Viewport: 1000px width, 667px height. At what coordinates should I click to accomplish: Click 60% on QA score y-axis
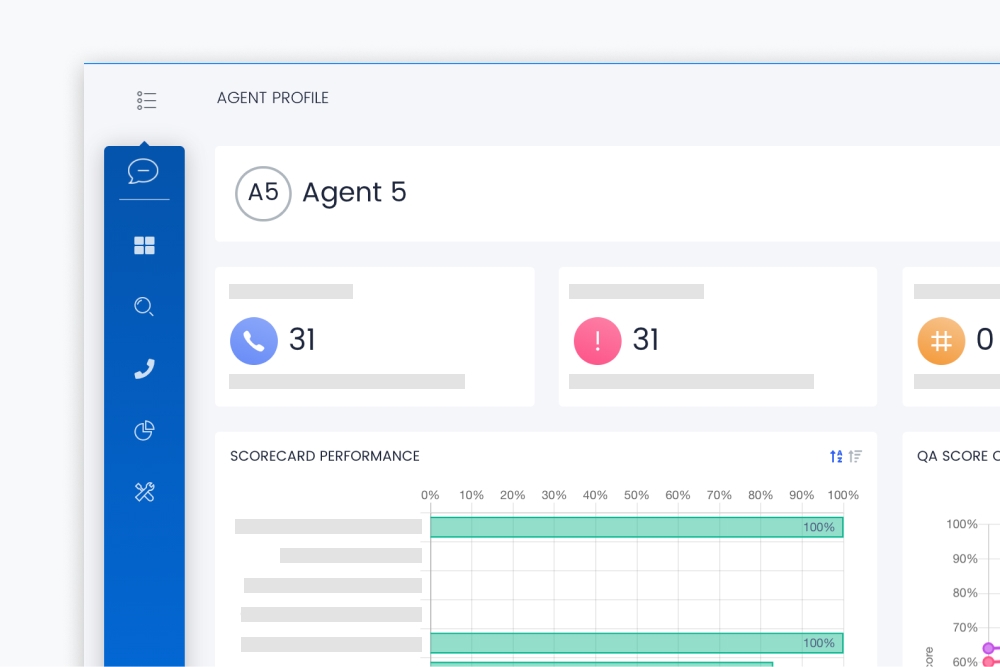(965, 661)
